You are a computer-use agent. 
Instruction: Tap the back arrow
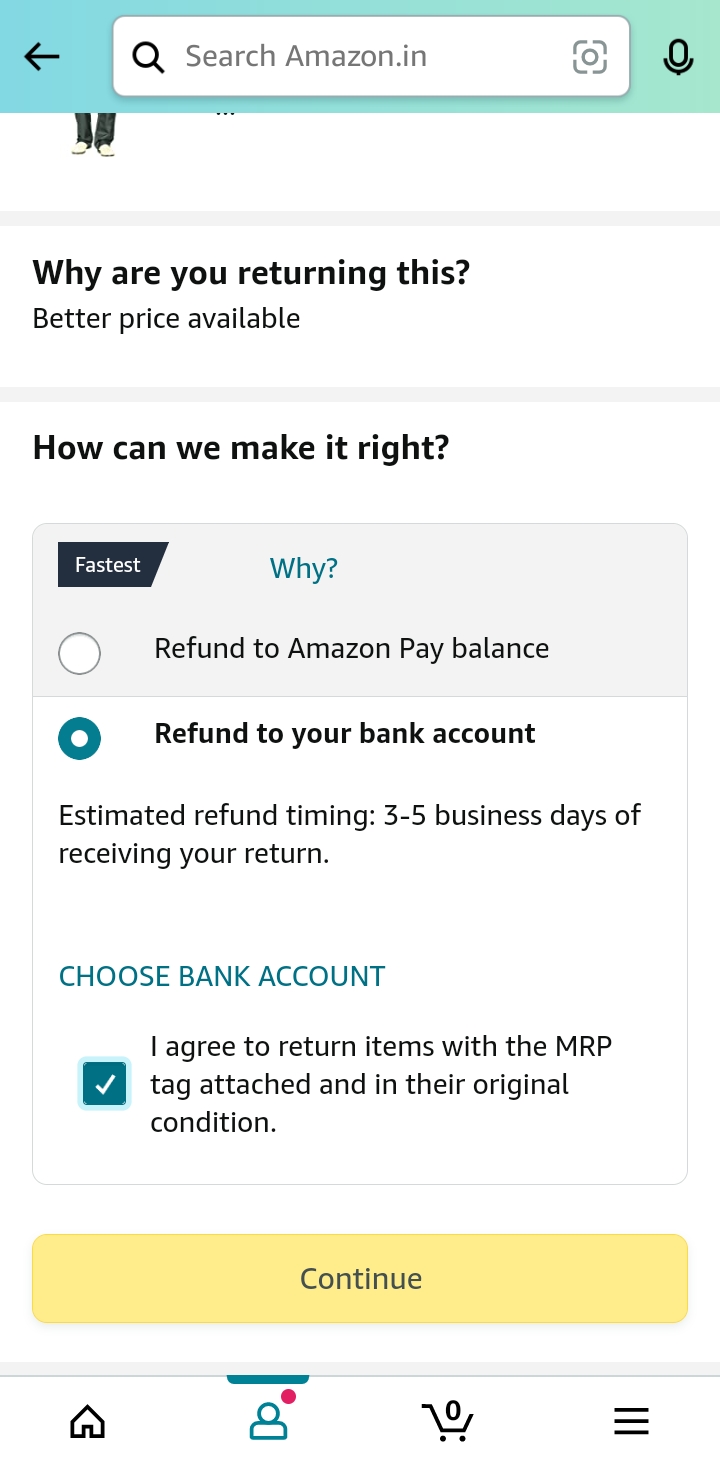(42, 57)
